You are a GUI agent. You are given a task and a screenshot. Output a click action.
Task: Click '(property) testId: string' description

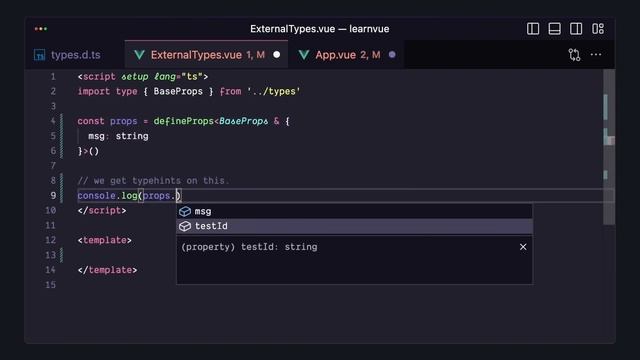click(x=249, y=247)
